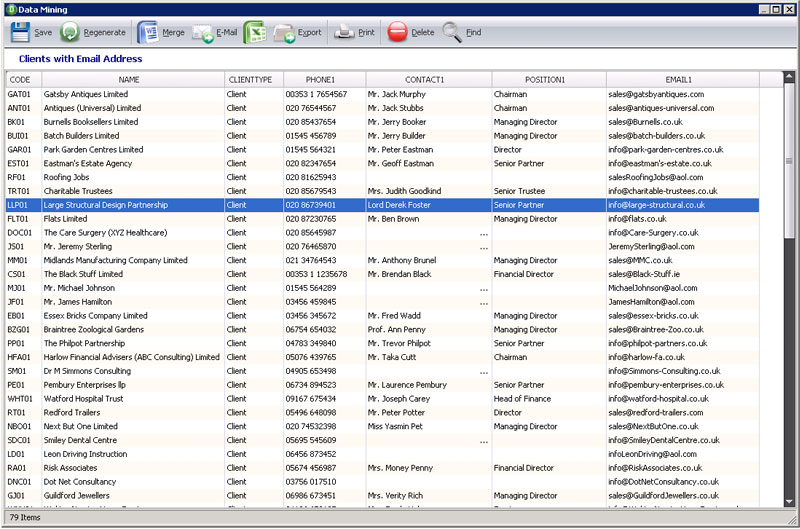Sort by the CODE column header
Screen dimensions: 800x529
pyautogui.click(x=24, y=80)
